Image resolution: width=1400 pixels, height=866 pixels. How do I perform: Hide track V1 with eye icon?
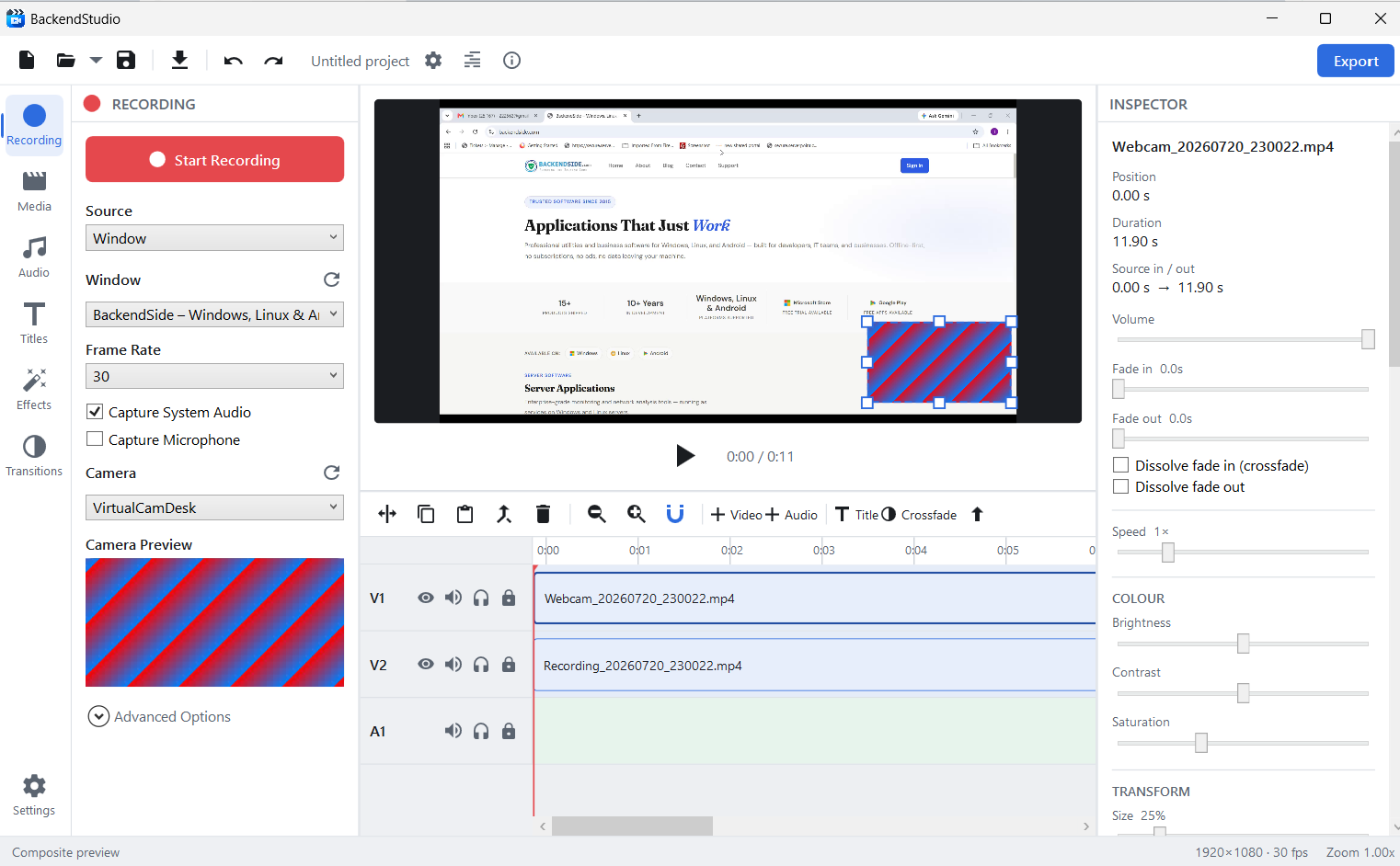pyautogui.click(x=426, y=598)
